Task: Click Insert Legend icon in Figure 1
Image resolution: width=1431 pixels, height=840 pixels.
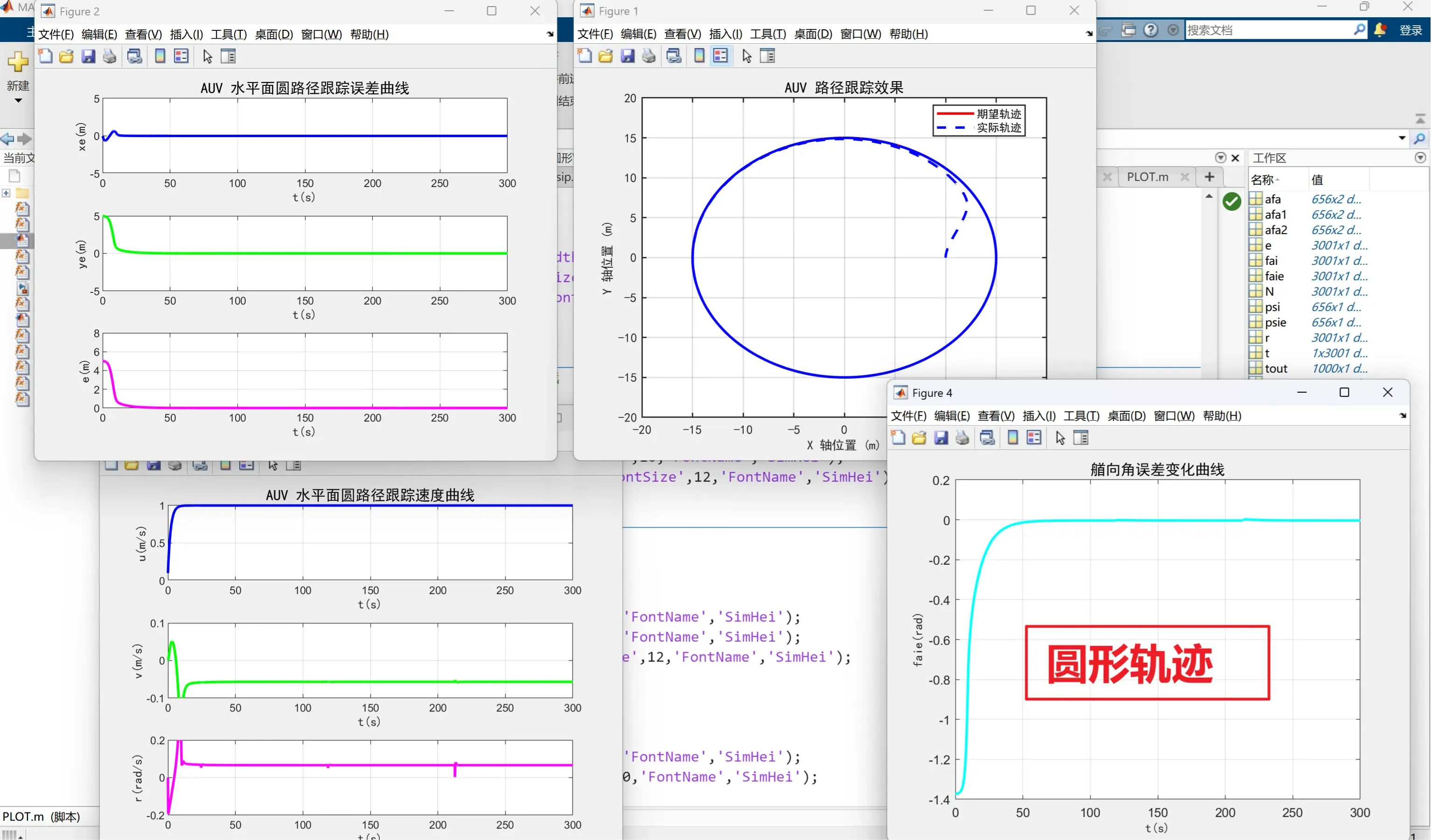Action: pyautogui.click(x=720, y=56)
